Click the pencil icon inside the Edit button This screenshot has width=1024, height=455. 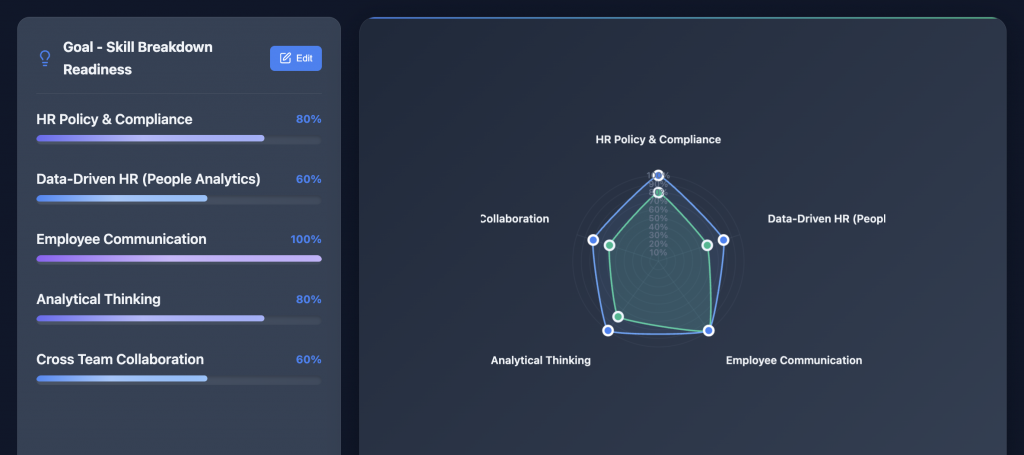(285, 58)
